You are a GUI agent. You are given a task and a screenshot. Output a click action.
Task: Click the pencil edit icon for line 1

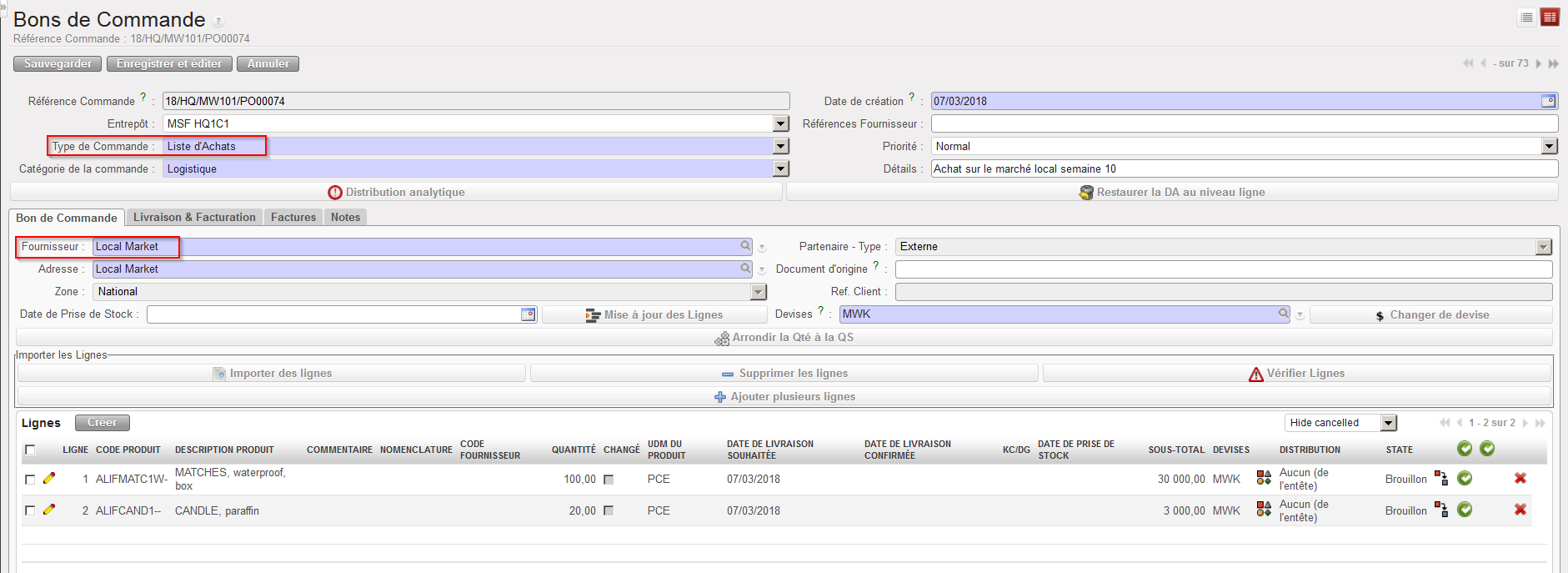(x=49, y=479)
